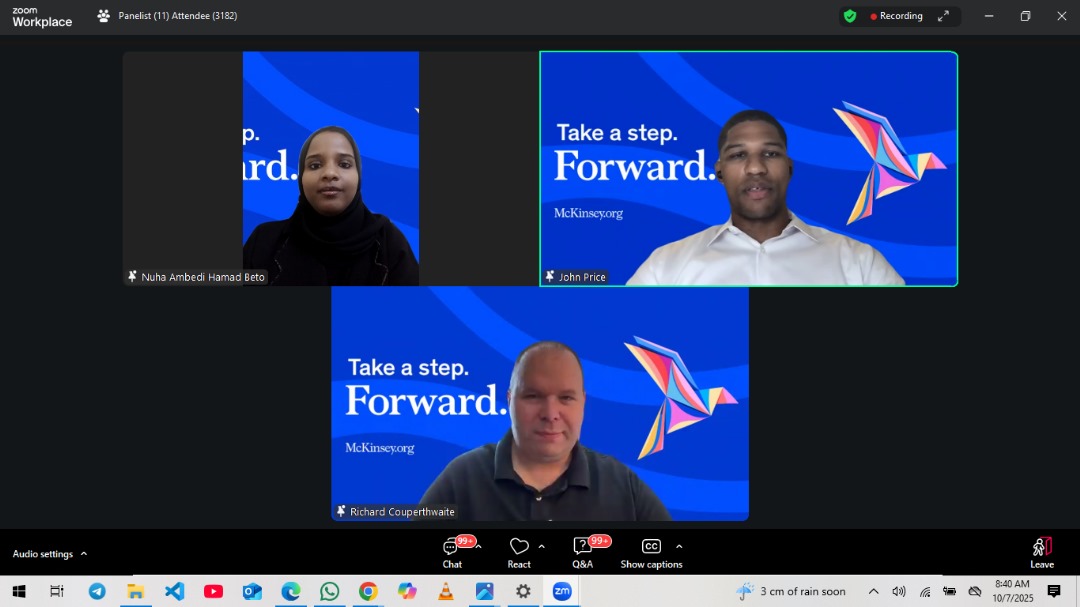Open the Q&A panel
This screenshot has width=1080, height=607.
(x=583, y=553)
